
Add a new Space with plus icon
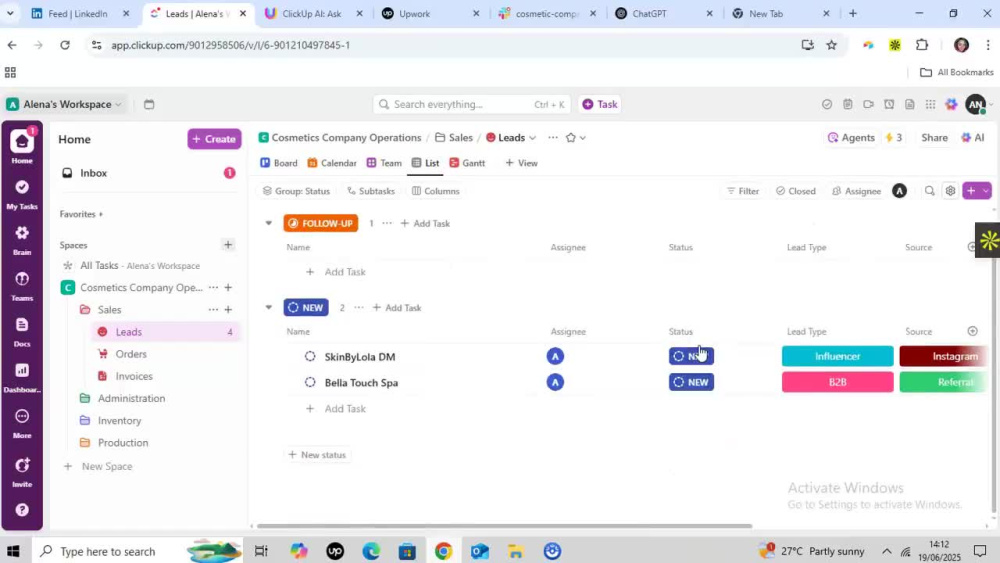point(228,245)
